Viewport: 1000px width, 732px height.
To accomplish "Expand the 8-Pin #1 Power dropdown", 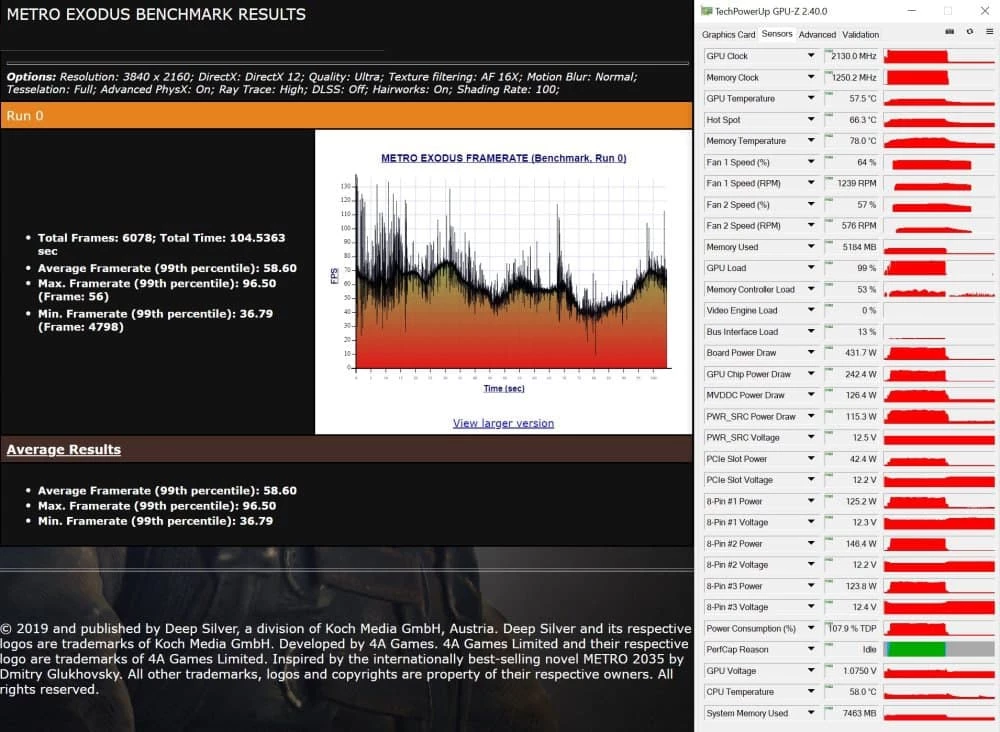I will click(x=811, y=501).
